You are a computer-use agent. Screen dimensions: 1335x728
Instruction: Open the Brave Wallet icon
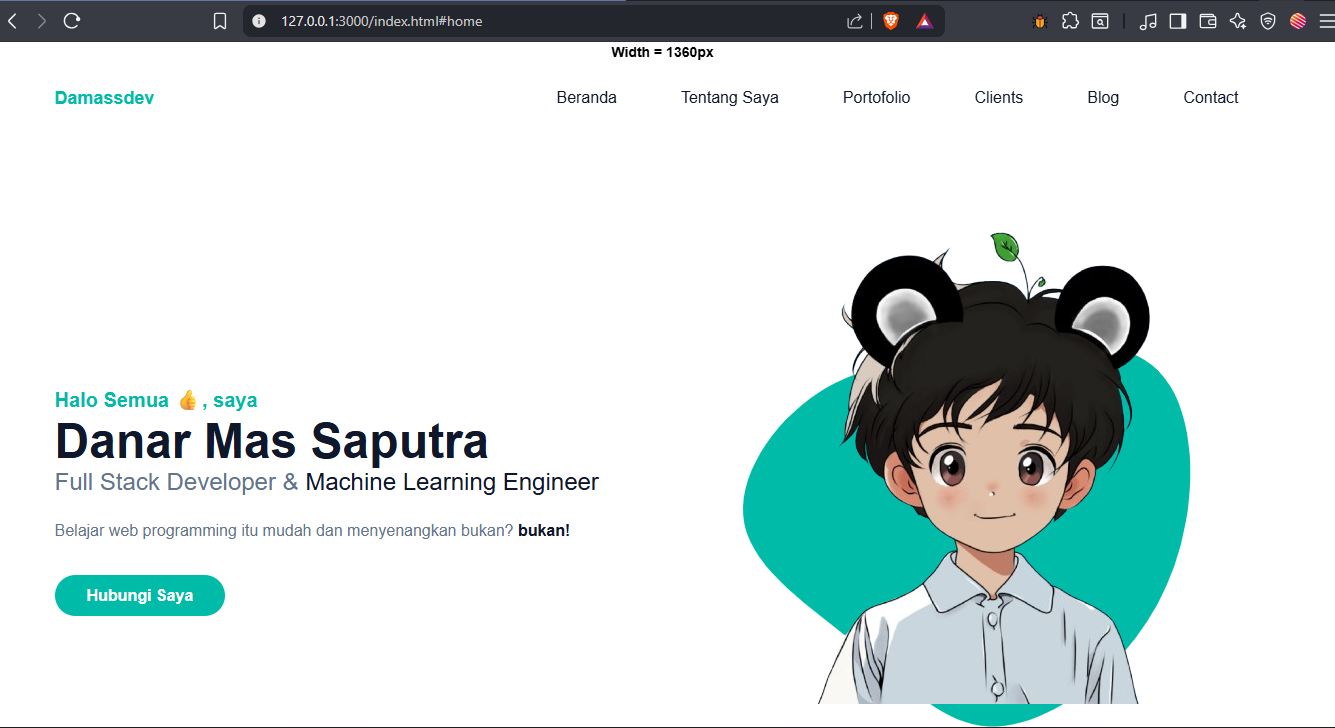[1208, 21]
